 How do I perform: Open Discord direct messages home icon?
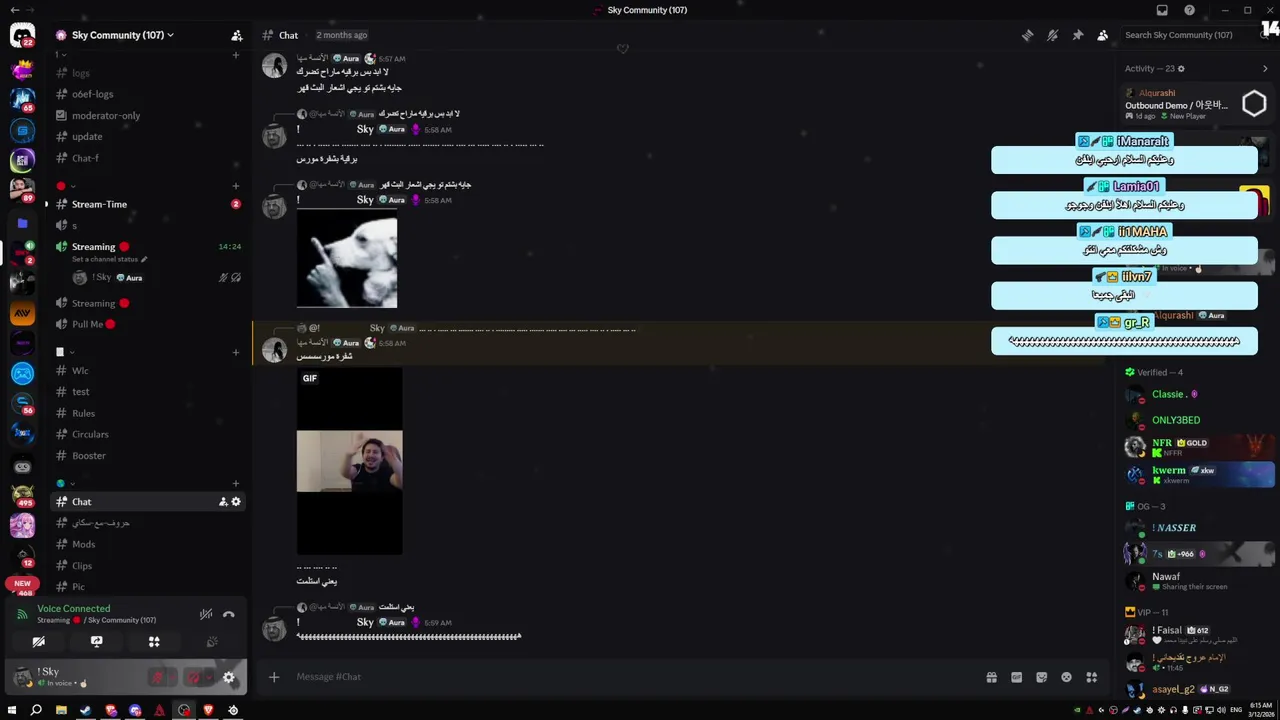pyautogui.click(x=22, y=35)
